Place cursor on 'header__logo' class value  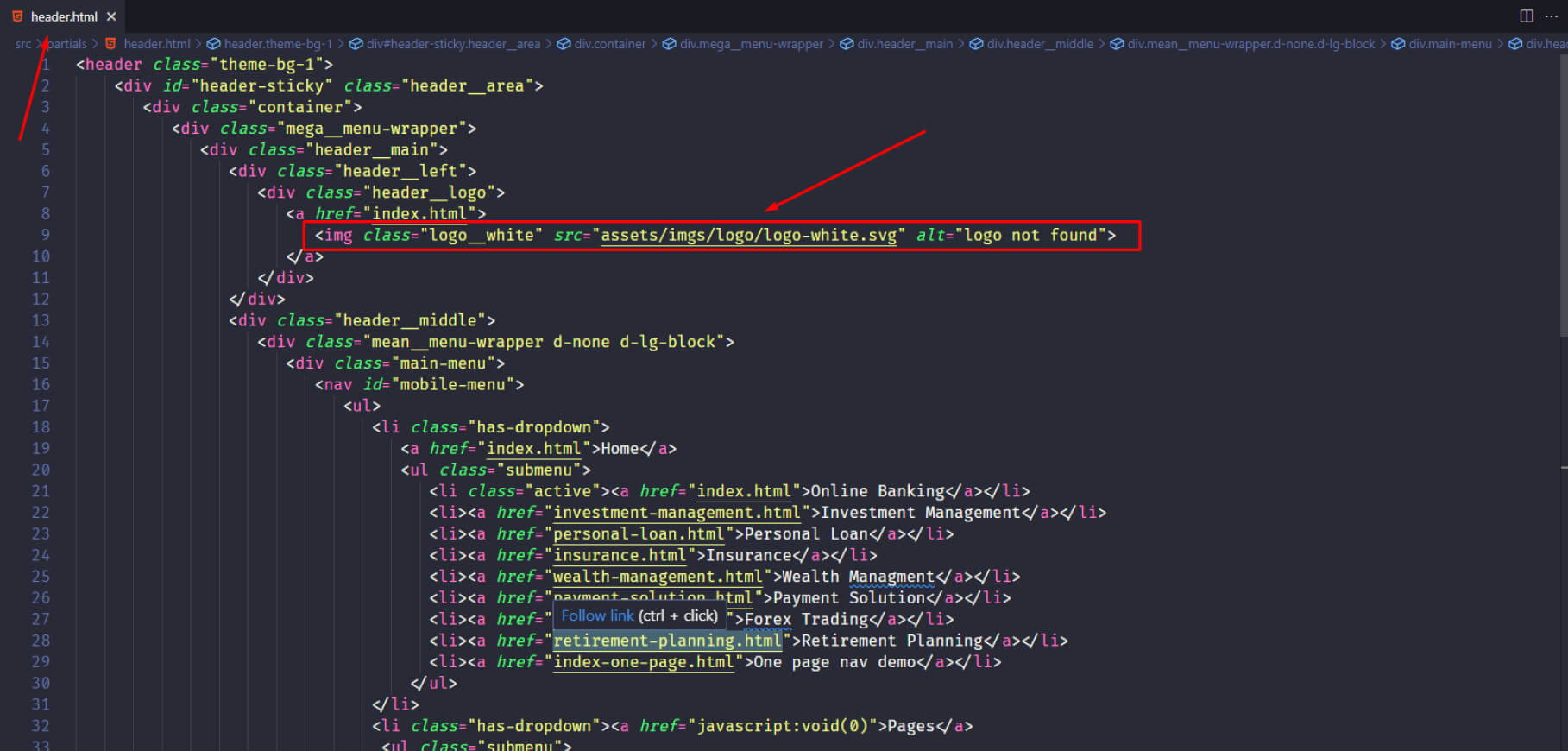(x=429, y=192)
